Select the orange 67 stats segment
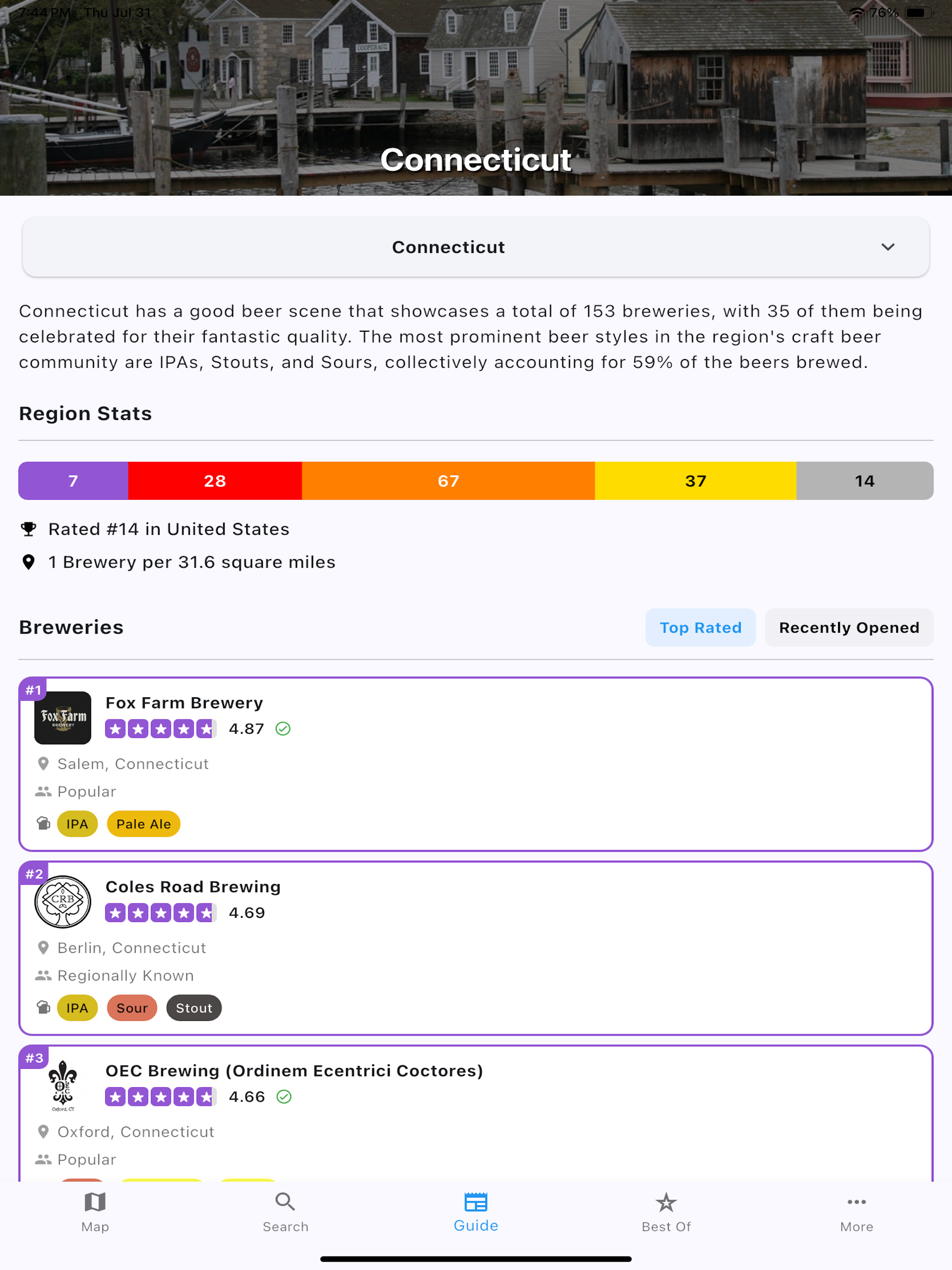The image size is (952, 1270). point(448,480)
